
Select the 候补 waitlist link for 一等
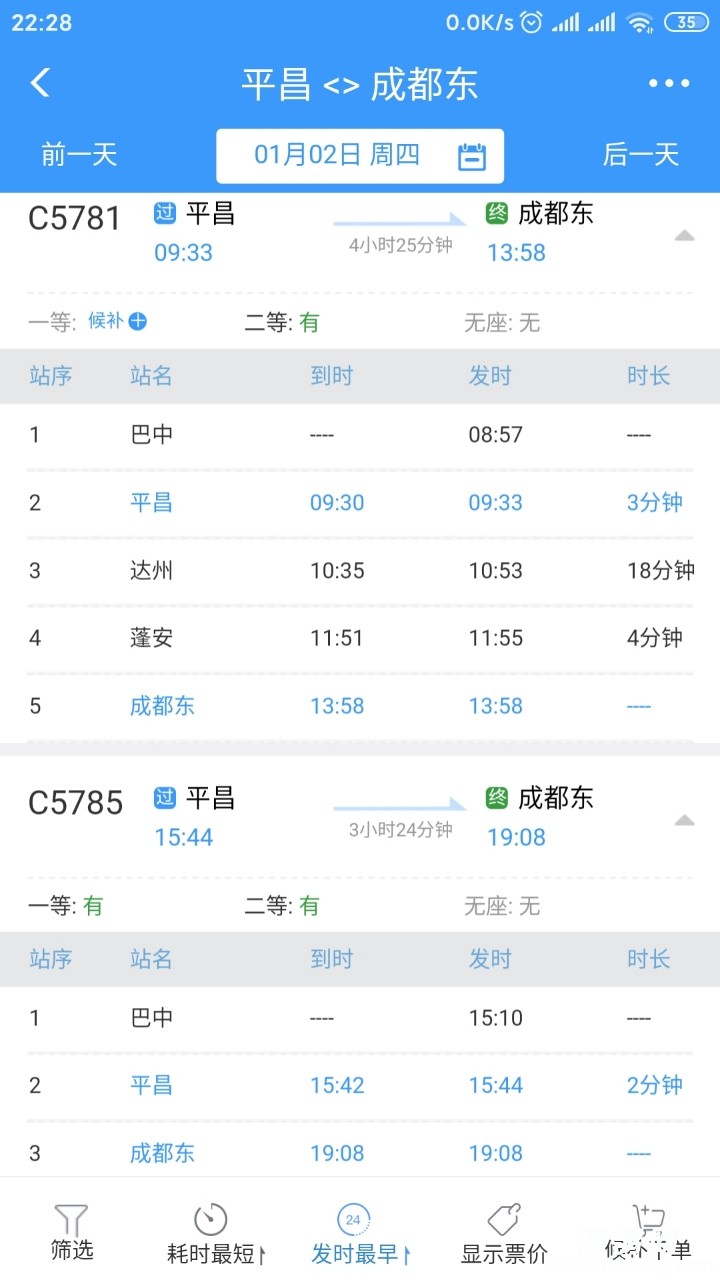[105, 321]
